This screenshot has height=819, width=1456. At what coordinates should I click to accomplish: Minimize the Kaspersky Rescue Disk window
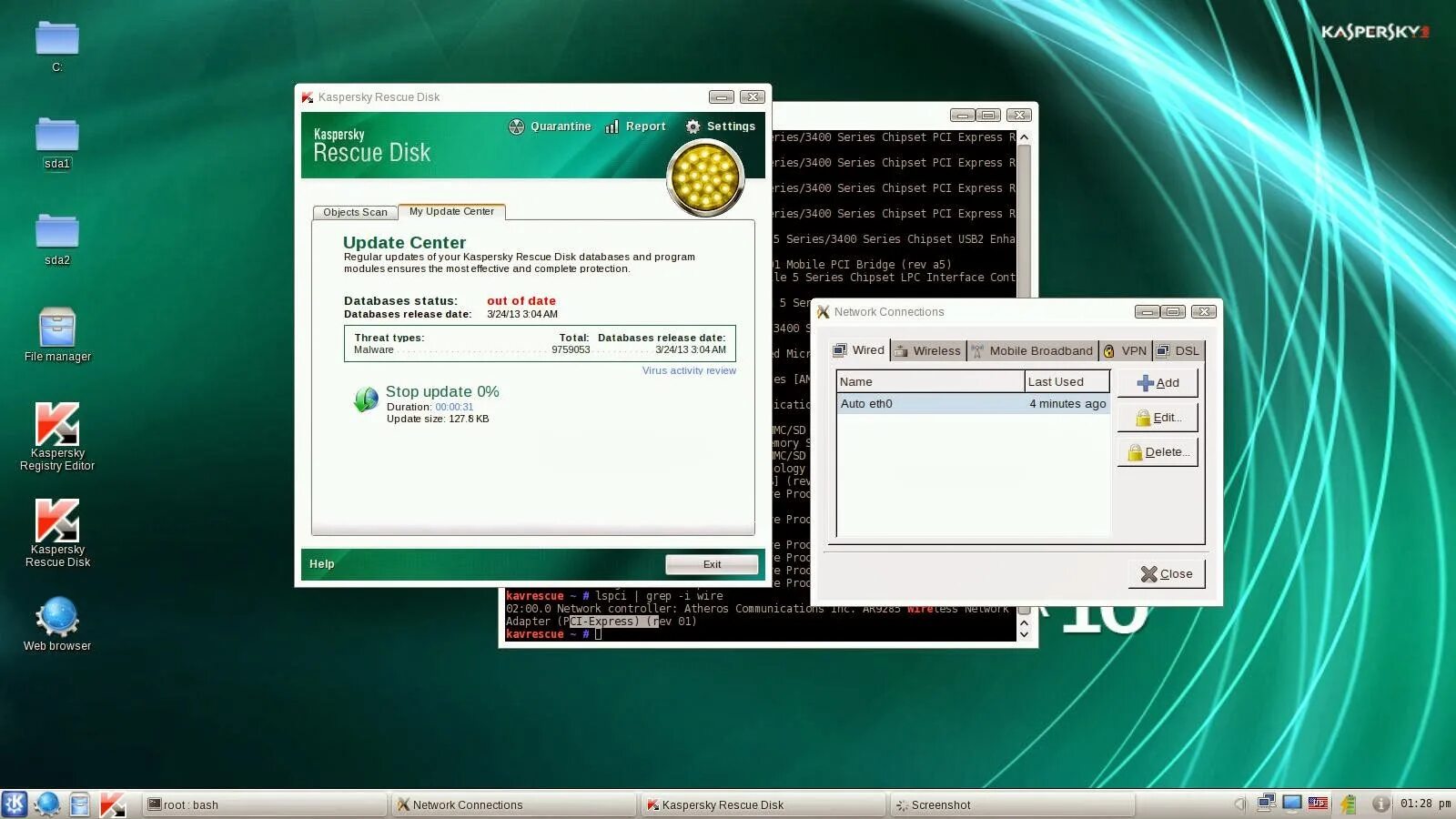point(722,97)
